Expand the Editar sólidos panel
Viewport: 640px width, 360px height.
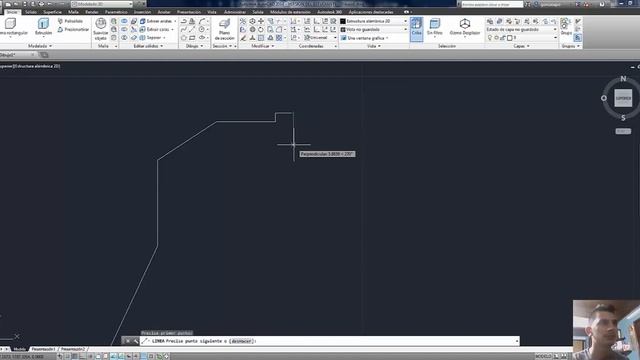click(148, 46)
